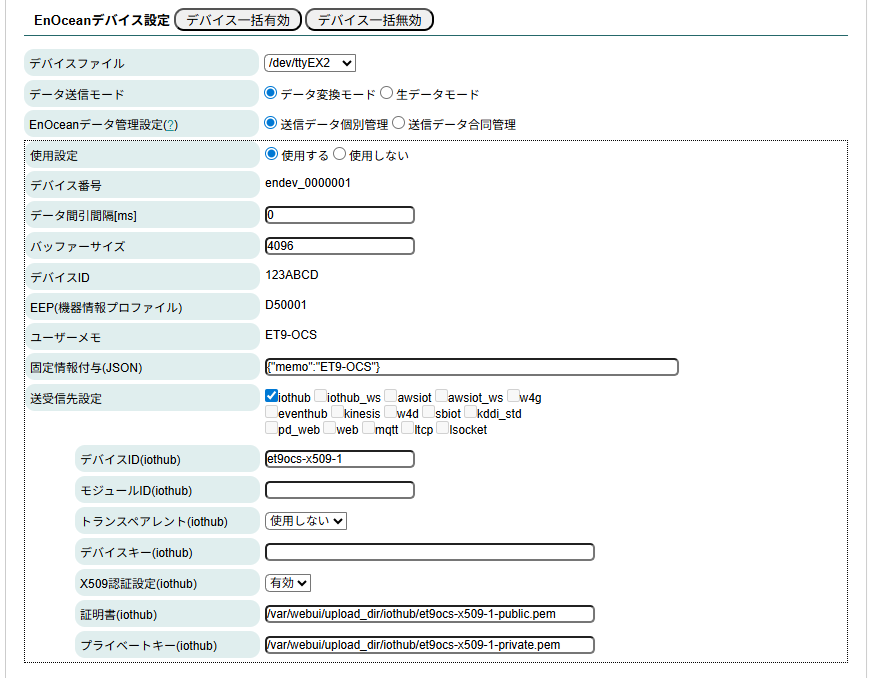This screenshot has width=872, height=678.
Task: Enable the kinesis checkbox
Action: click(x=338, y=412)
